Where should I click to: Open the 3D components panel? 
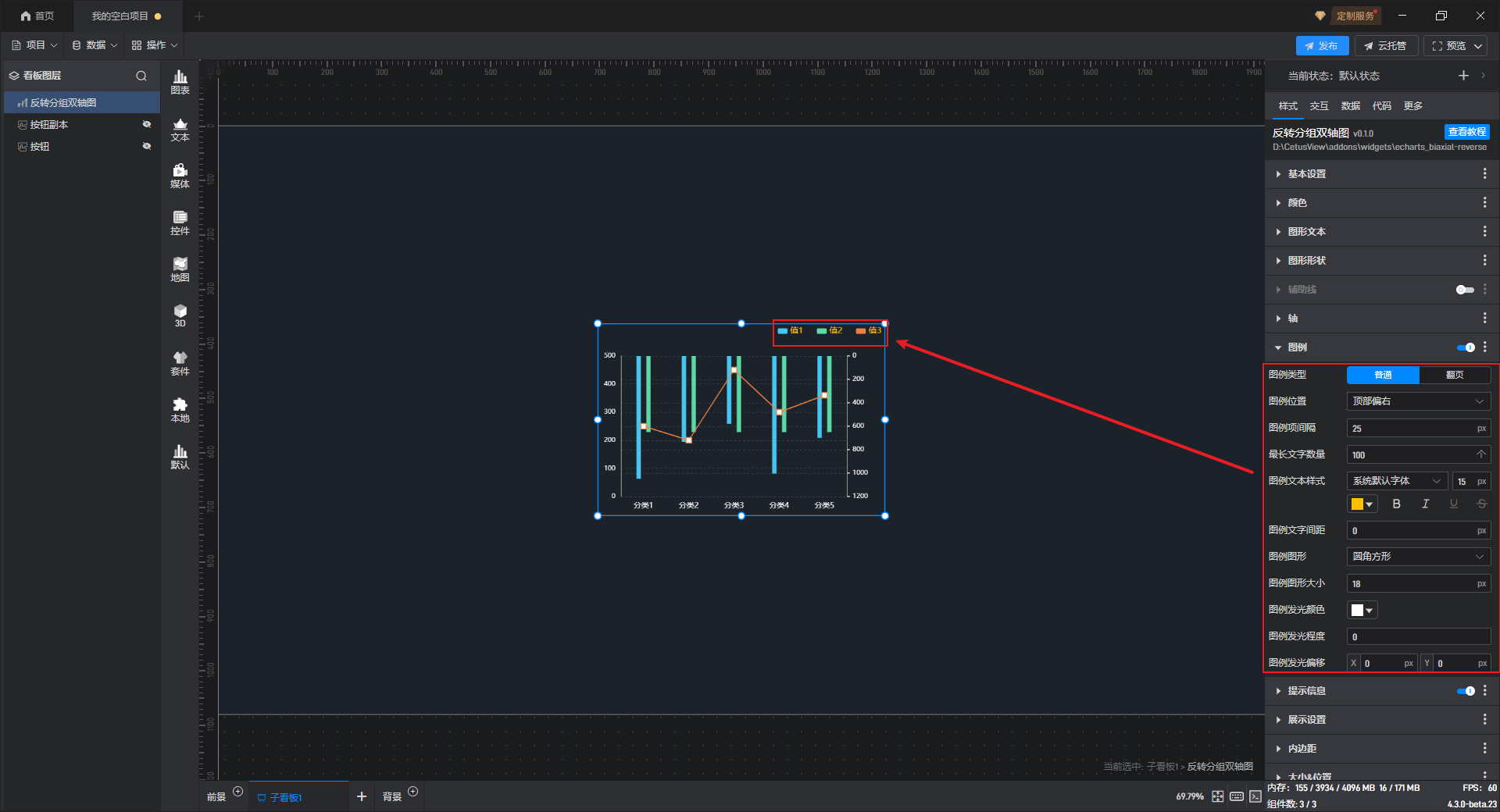coord(180,316)
